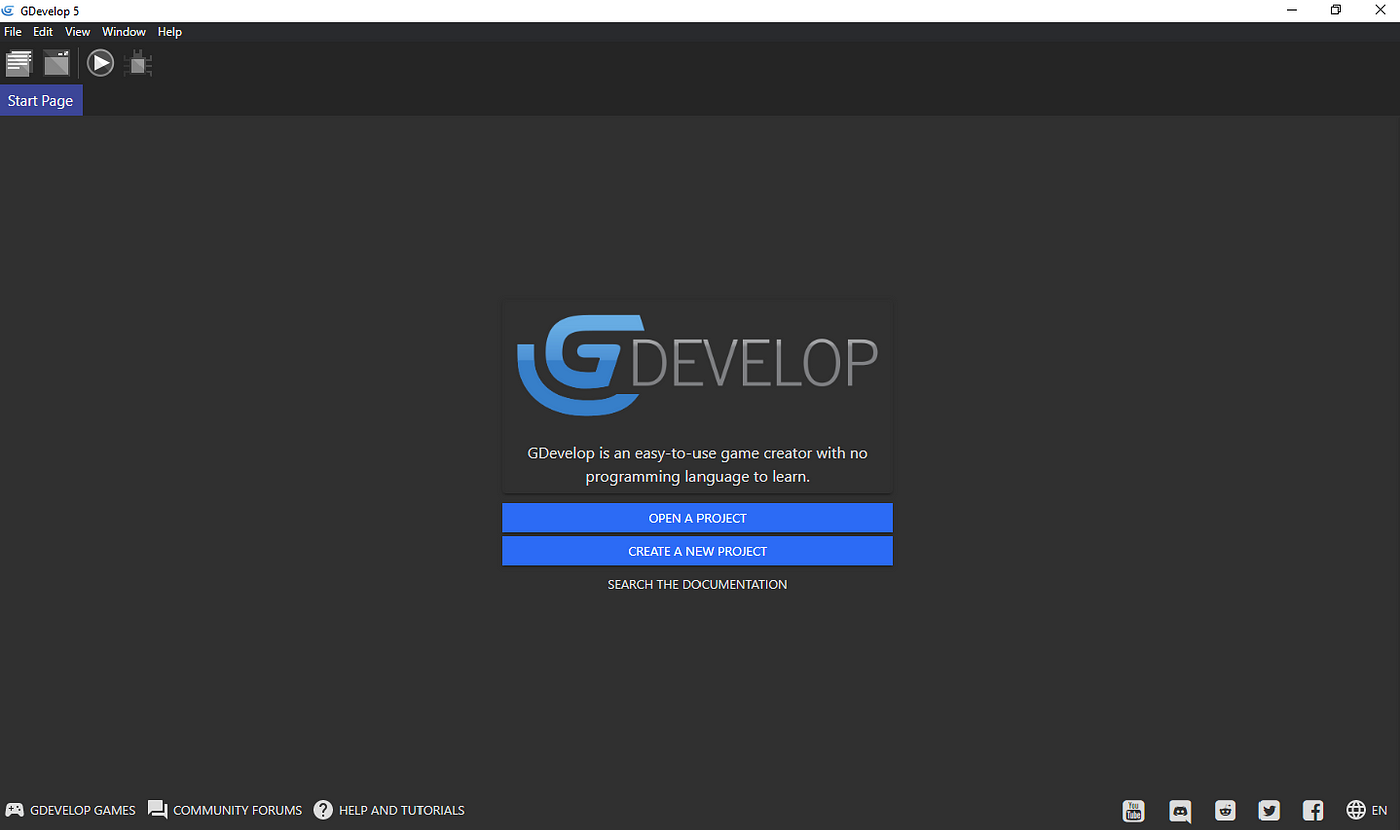Open the Discord server icon

(1180, 811)
